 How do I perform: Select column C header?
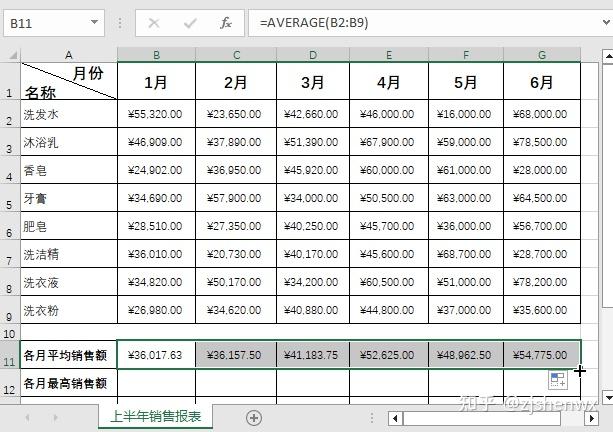(x=236, y=55)
